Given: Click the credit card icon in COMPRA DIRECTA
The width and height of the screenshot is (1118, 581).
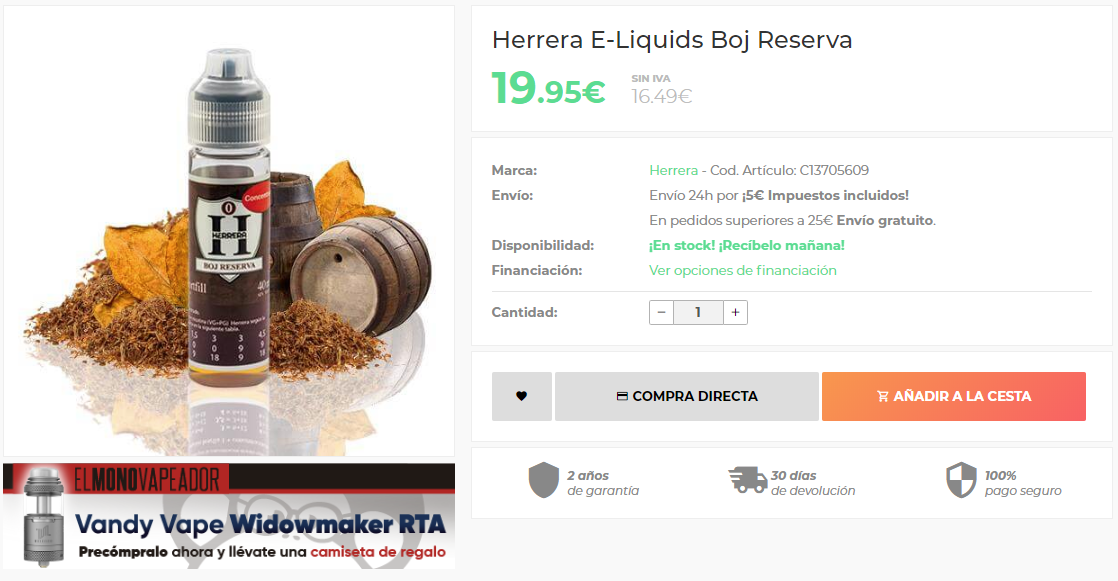Looking at the screenshot, I should [x=622, y=396].
